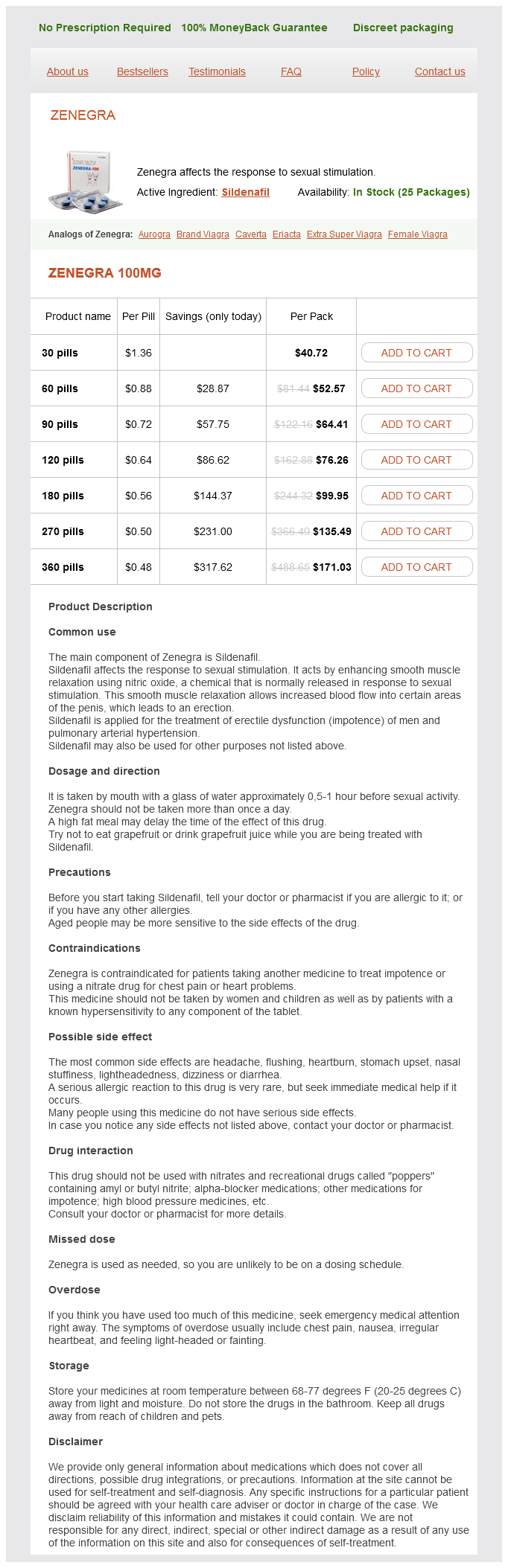Viewport: 508px width, 1568px height.
Task: Add the 90 pills pack to cart
Action: [x=416, y=424]
